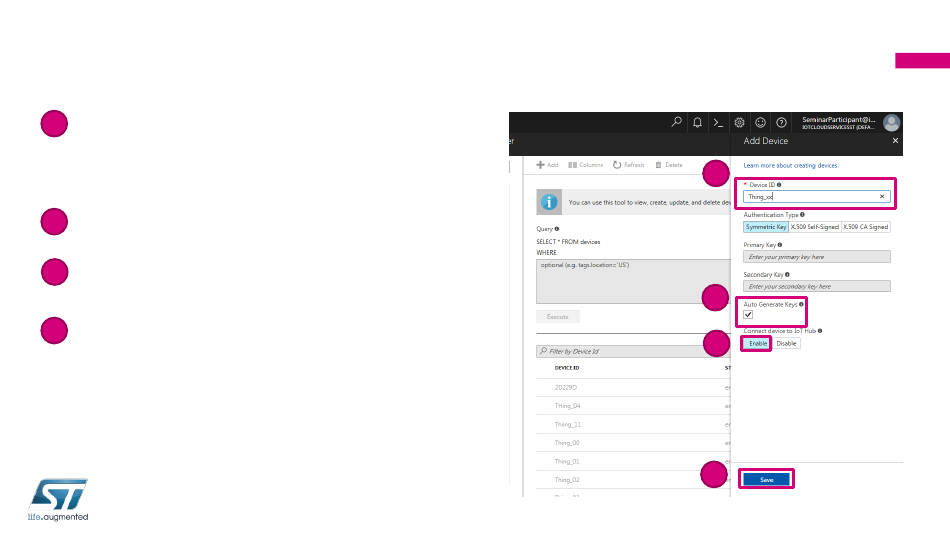This screenshot has width=950, height=535.
Task: Close the Add Device panel
Action: pyautogui.click(x=895, y=141)
